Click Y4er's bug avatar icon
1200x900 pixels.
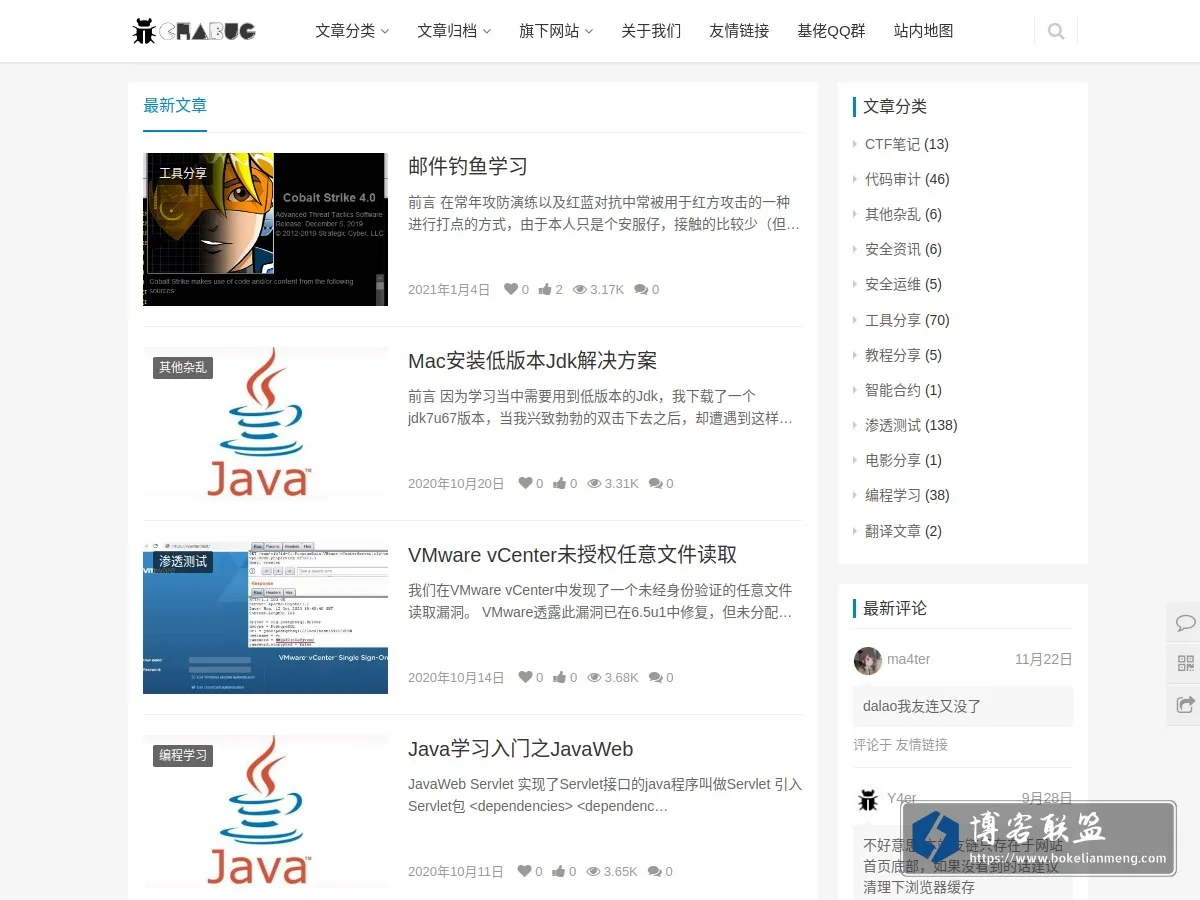point(867,799)
